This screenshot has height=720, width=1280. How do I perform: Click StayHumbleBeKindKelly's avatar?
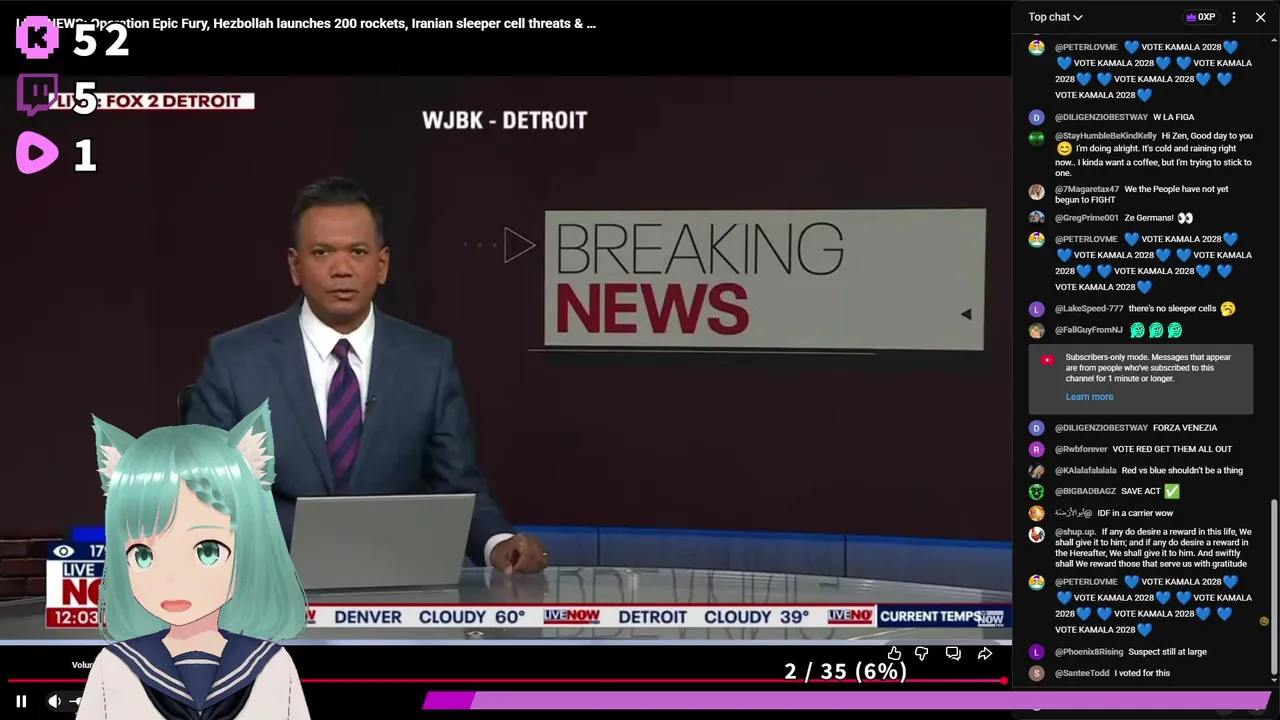click(x=1036, y=138)
